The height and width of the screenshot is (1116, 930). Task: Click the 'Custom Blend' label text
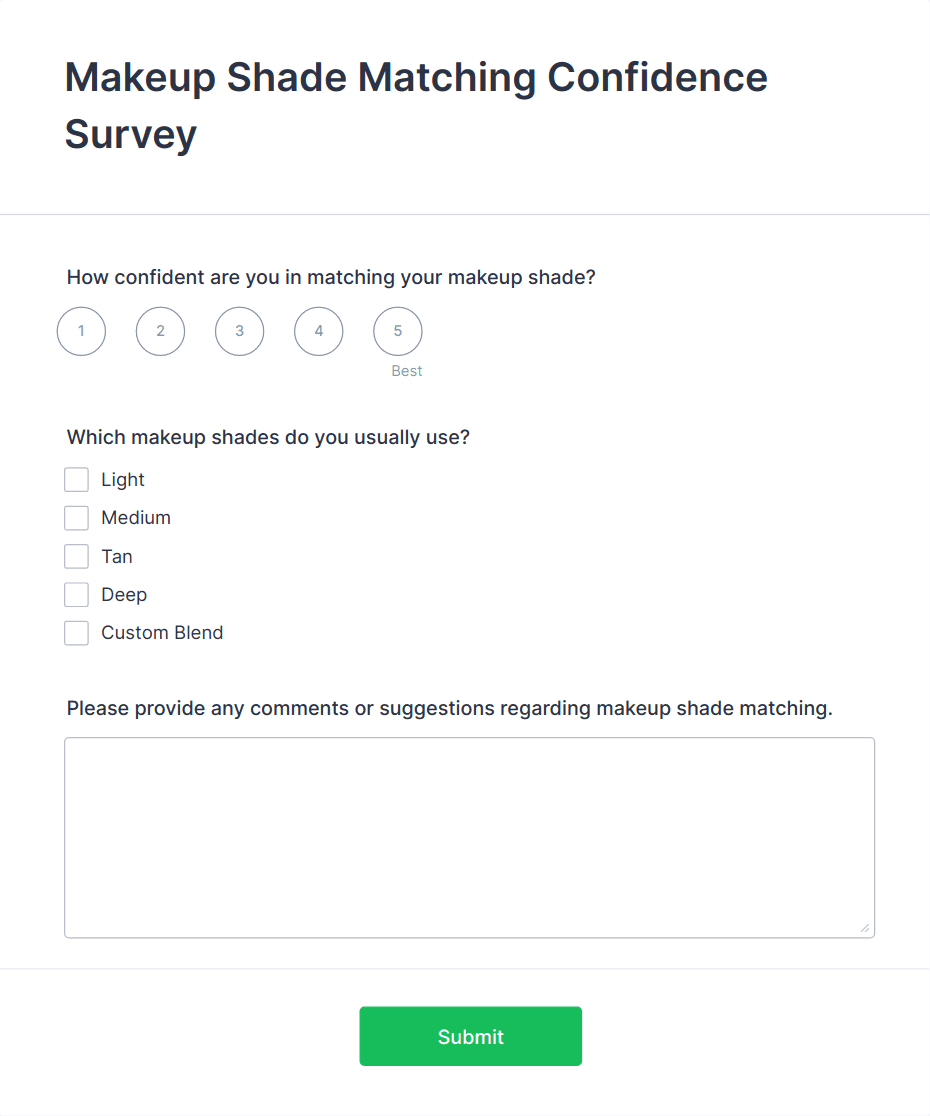(x=162, y=633)
